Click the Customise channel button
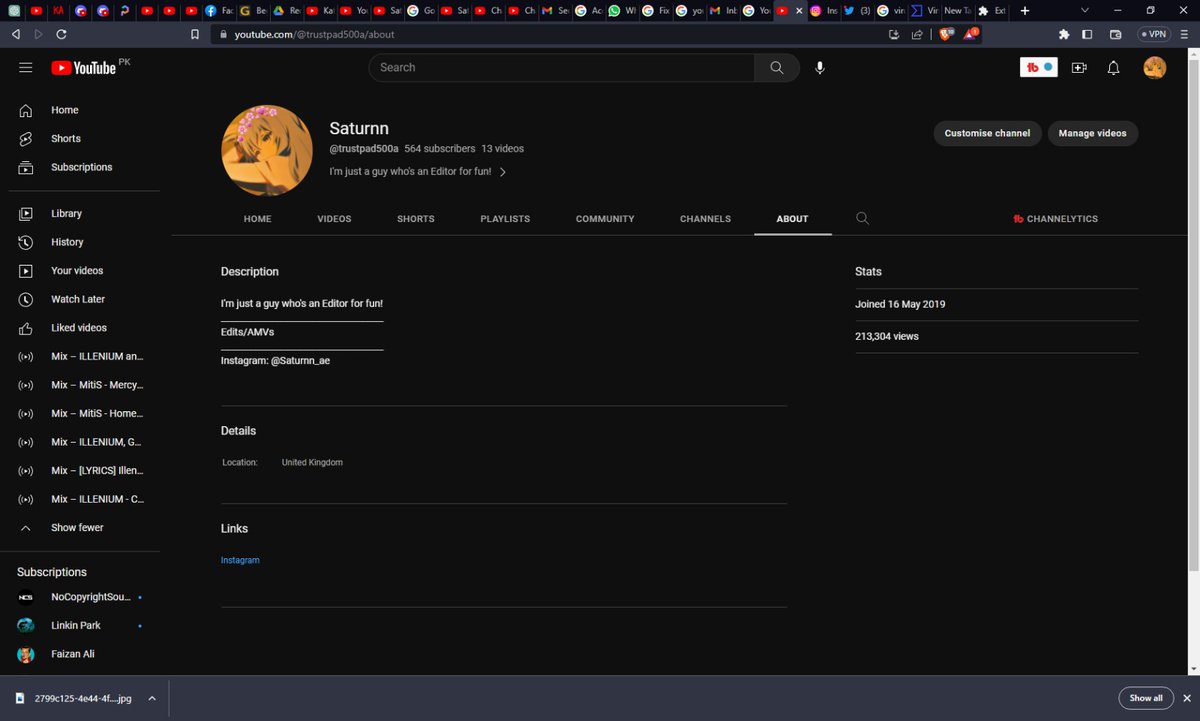Viewport: 1200px width, 721px height. point(987,133)
